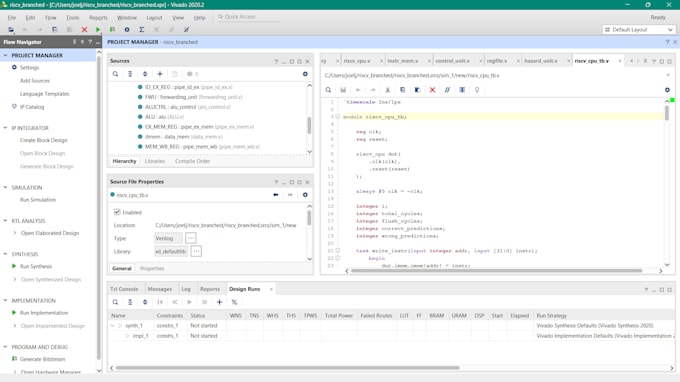Screen dimensions: 680x382
Task: Switch to the Tcl Console tab
Action: point(124,289)
